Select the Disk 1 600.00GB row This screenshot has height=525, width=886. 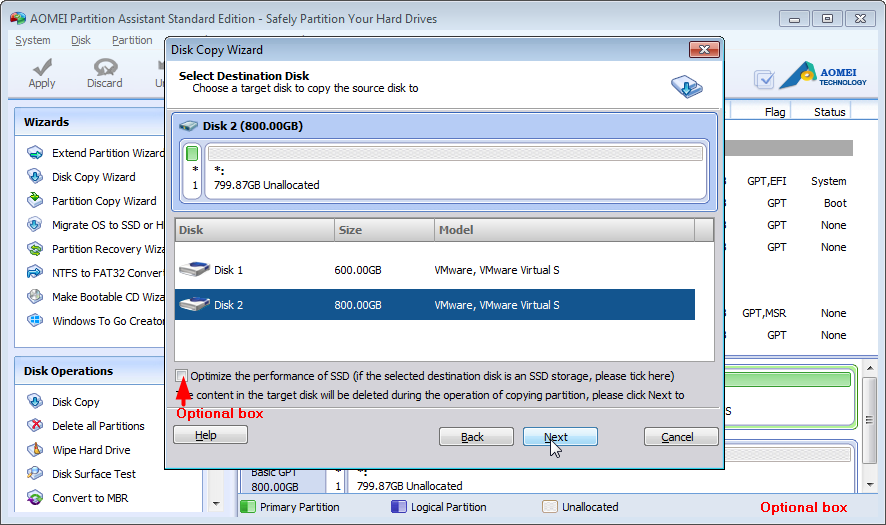pos(435,270)
